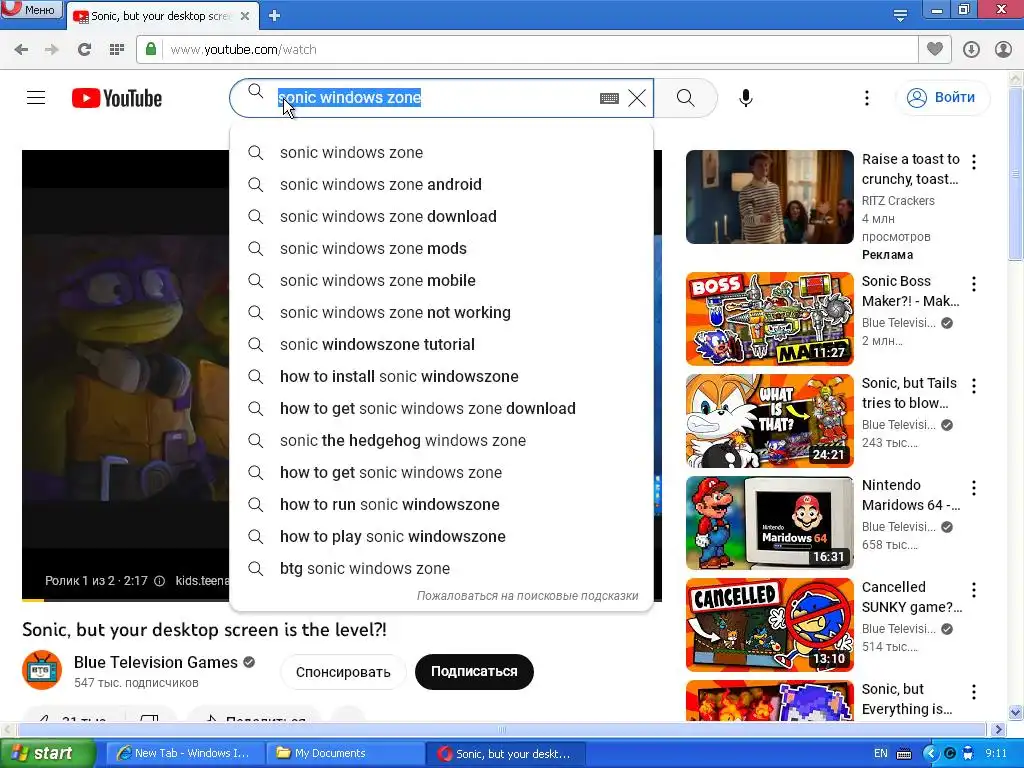Open options for 'Sonic, but Tails' video
The image size is (1024, 768).
[x=974, y=385]
